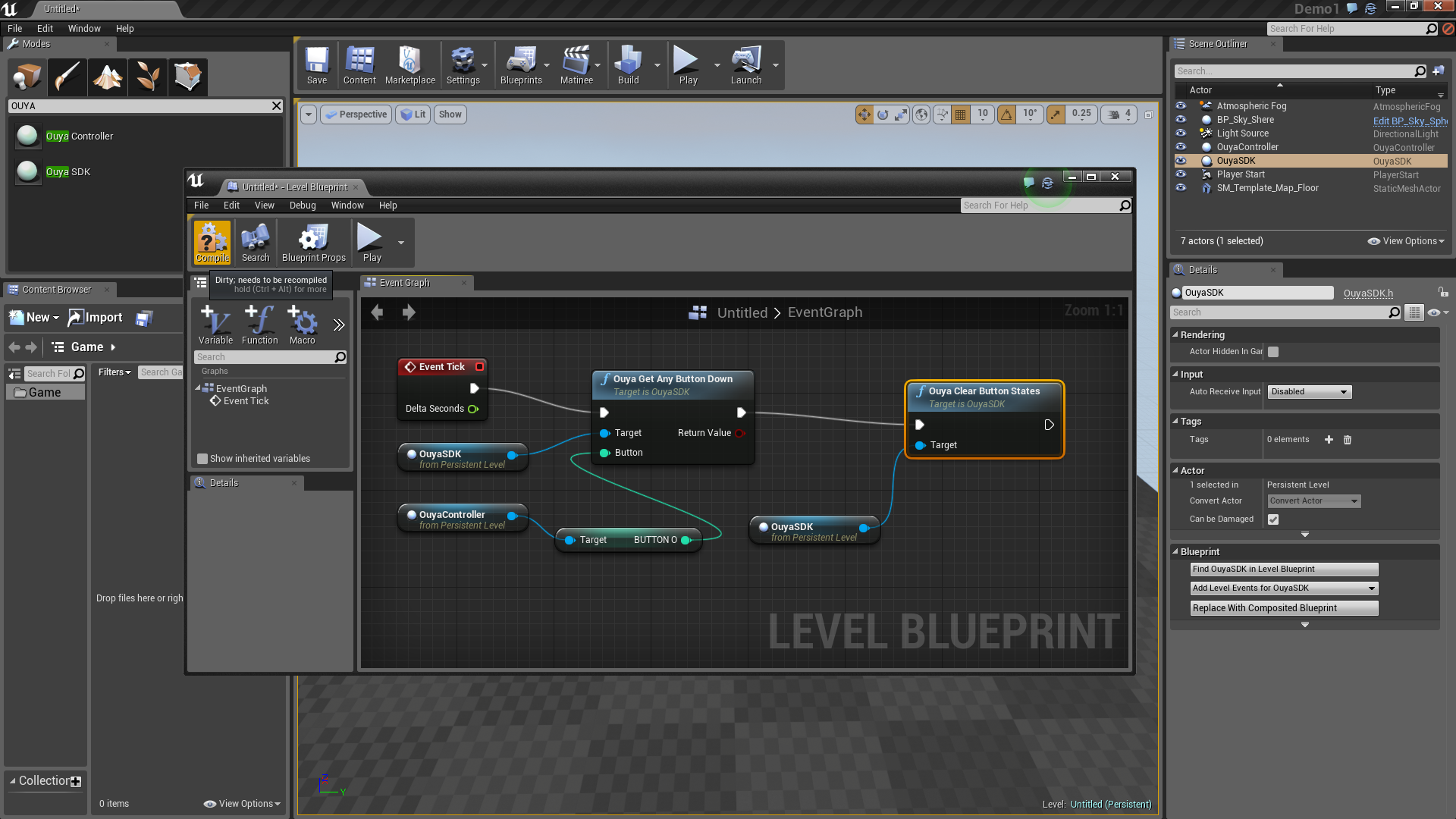Open Auto Receive Input dropdown
The image size is (1456, 819).
pyautogui.click(x=1310, y=392)
